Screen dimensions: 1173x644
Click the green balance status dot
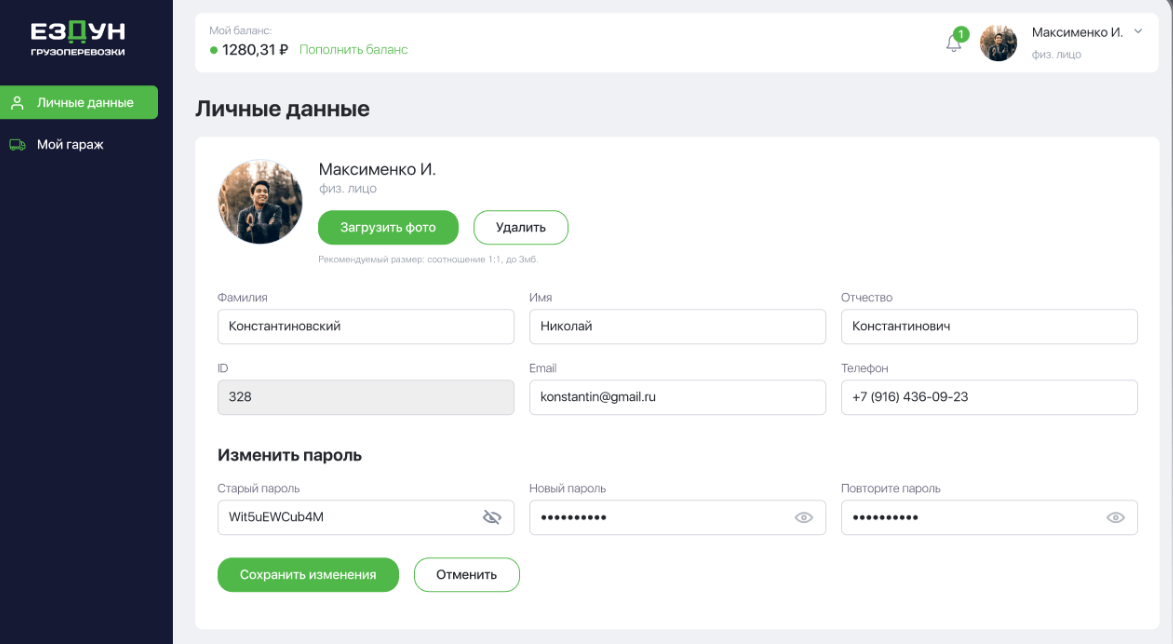214,50
